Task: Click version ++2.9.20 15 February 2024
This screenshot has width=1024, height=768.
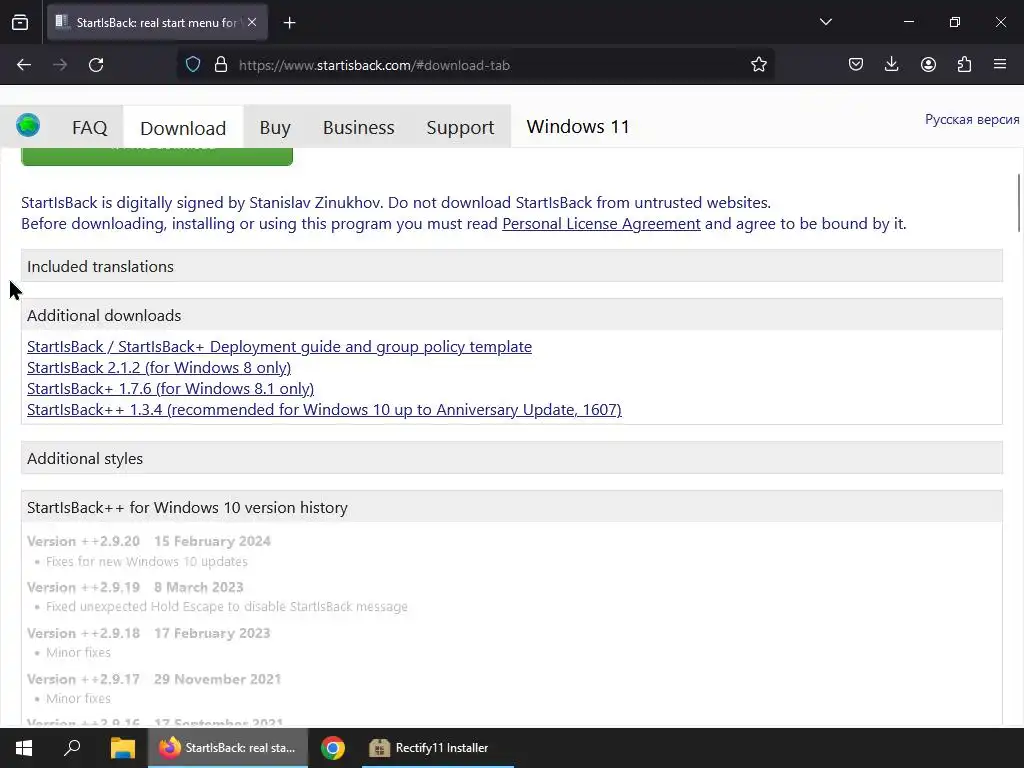Action: 149,541
